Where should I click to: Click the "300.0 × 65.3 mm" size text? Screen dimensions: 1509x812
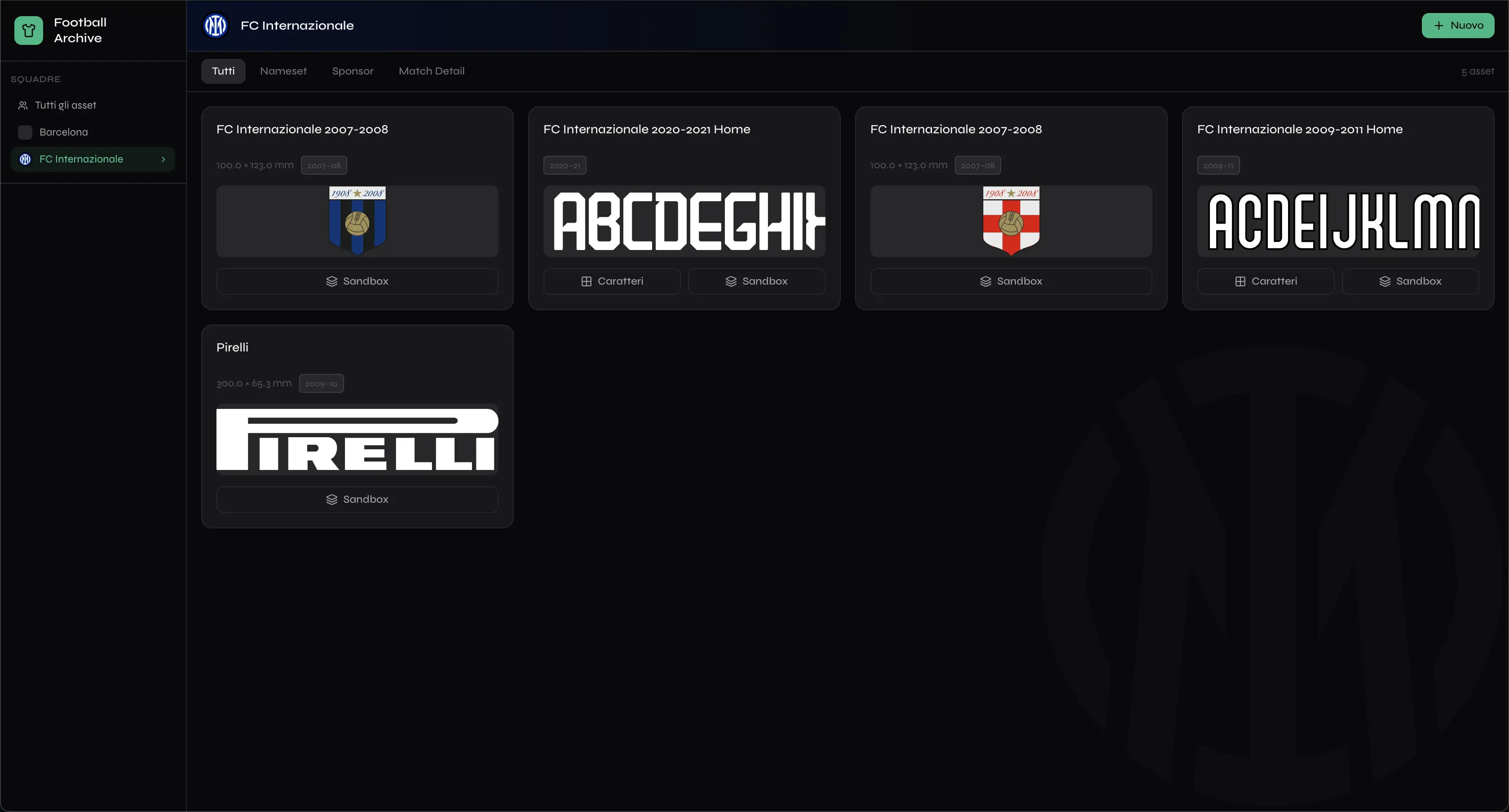click(254, 384)
